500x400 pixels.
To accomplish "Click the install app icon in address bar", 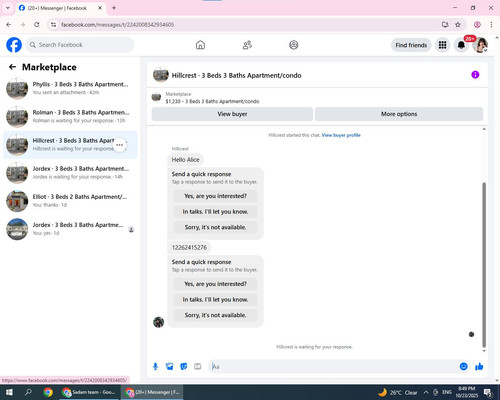I will (x=445, y=25).
